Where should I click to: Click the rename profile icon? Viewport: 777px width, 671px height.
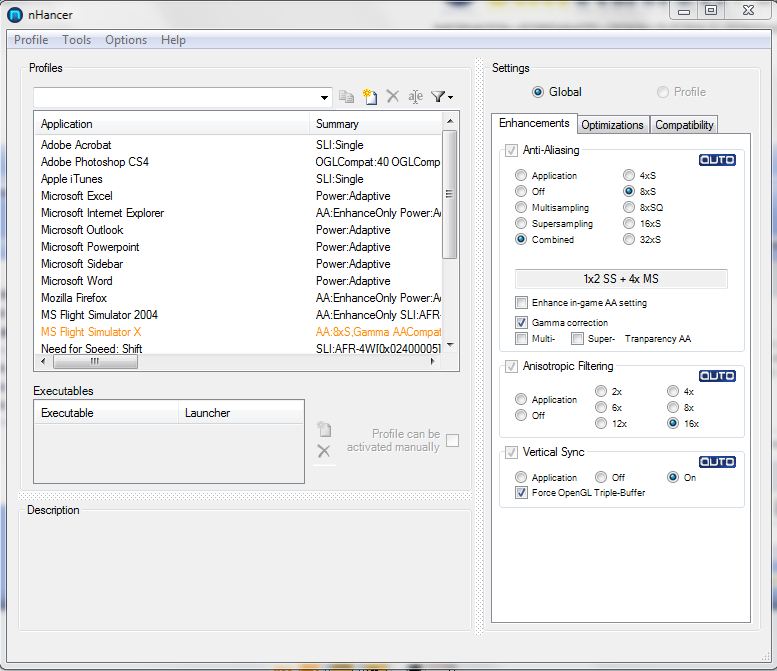pos(415,97)
